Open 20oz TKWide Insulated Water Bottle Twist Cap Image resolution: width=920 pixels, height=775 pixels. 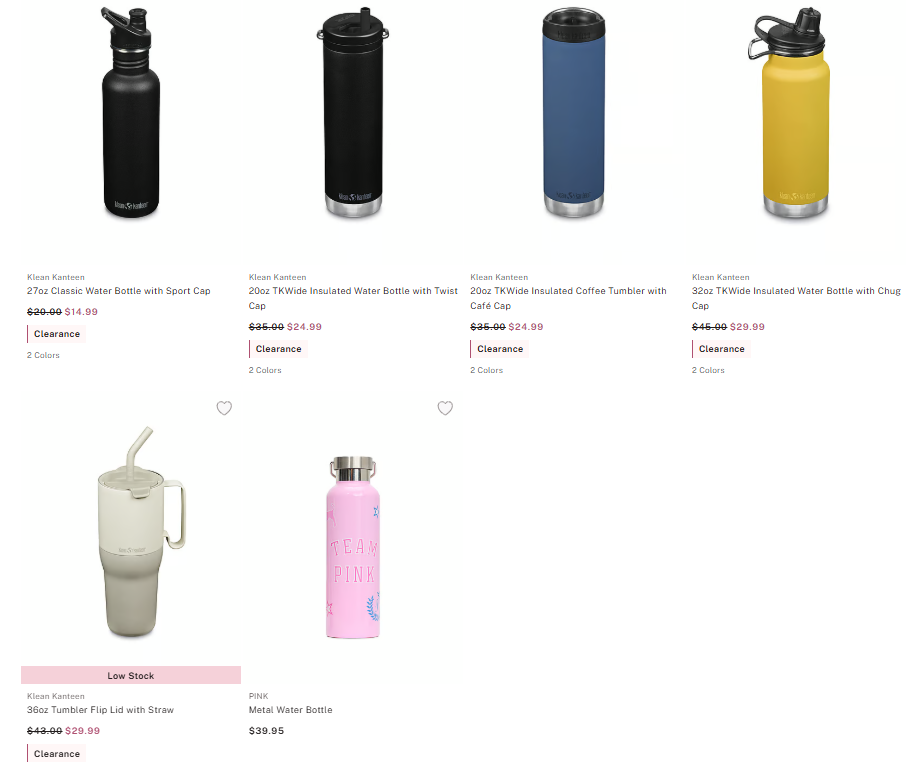click(x=353, y=298)
